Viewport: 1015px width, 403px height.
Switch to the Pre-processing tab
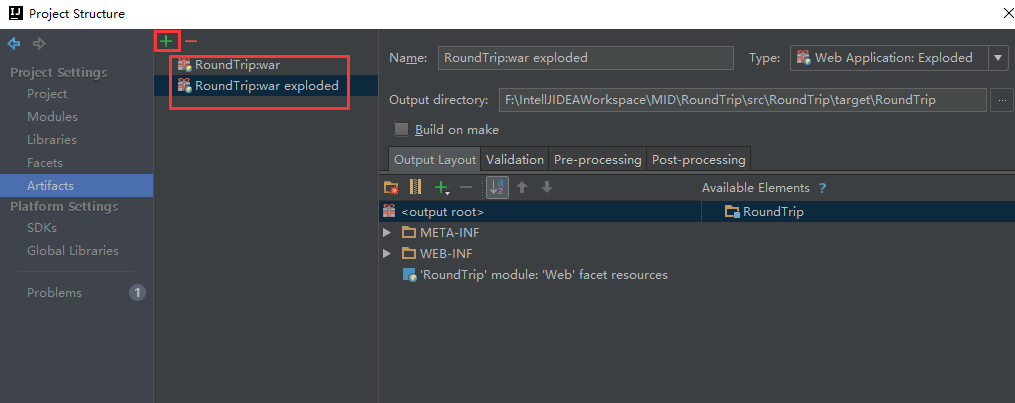coord(598,159)
